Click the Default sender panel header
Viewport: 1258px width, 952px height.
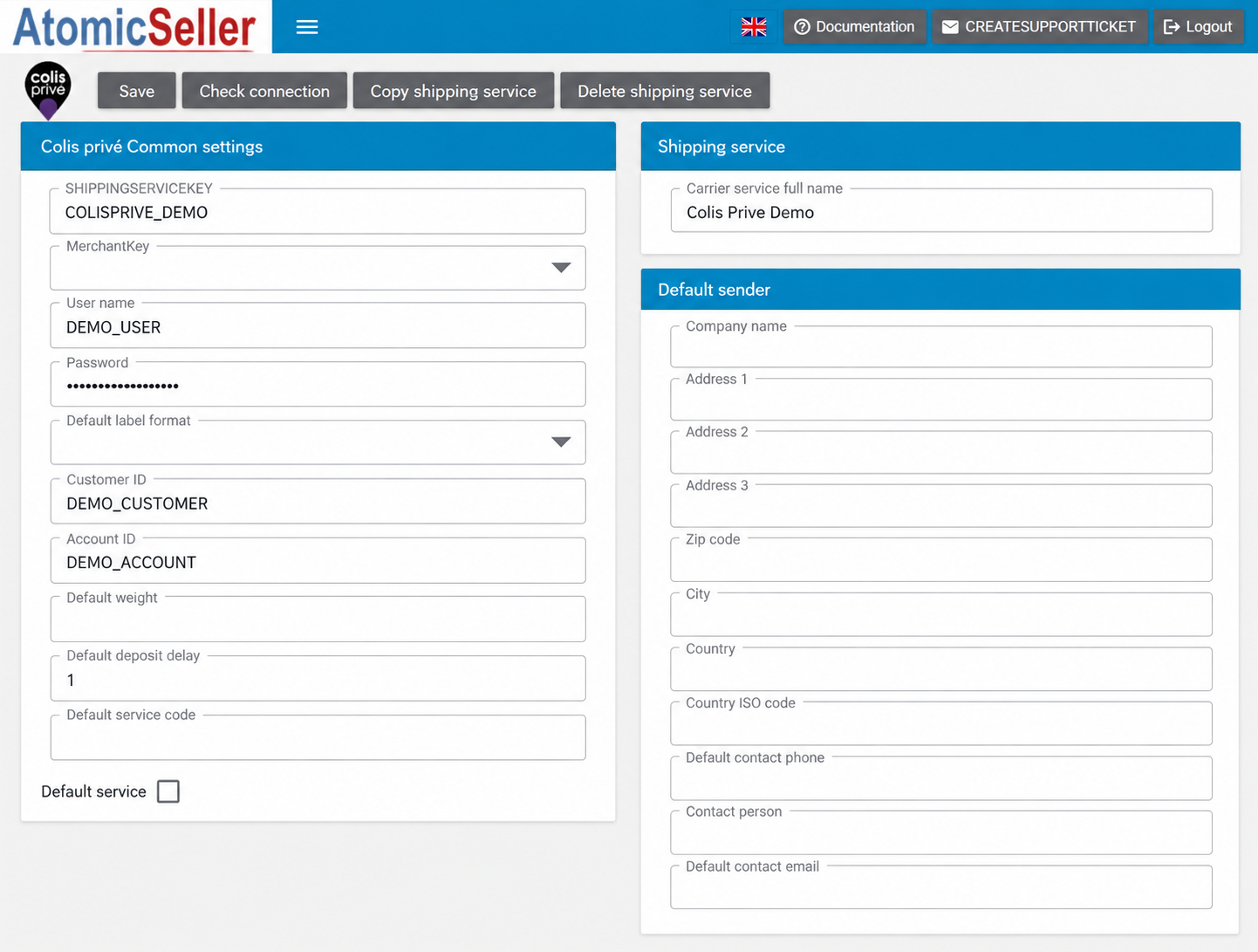(x=940, y=290)
